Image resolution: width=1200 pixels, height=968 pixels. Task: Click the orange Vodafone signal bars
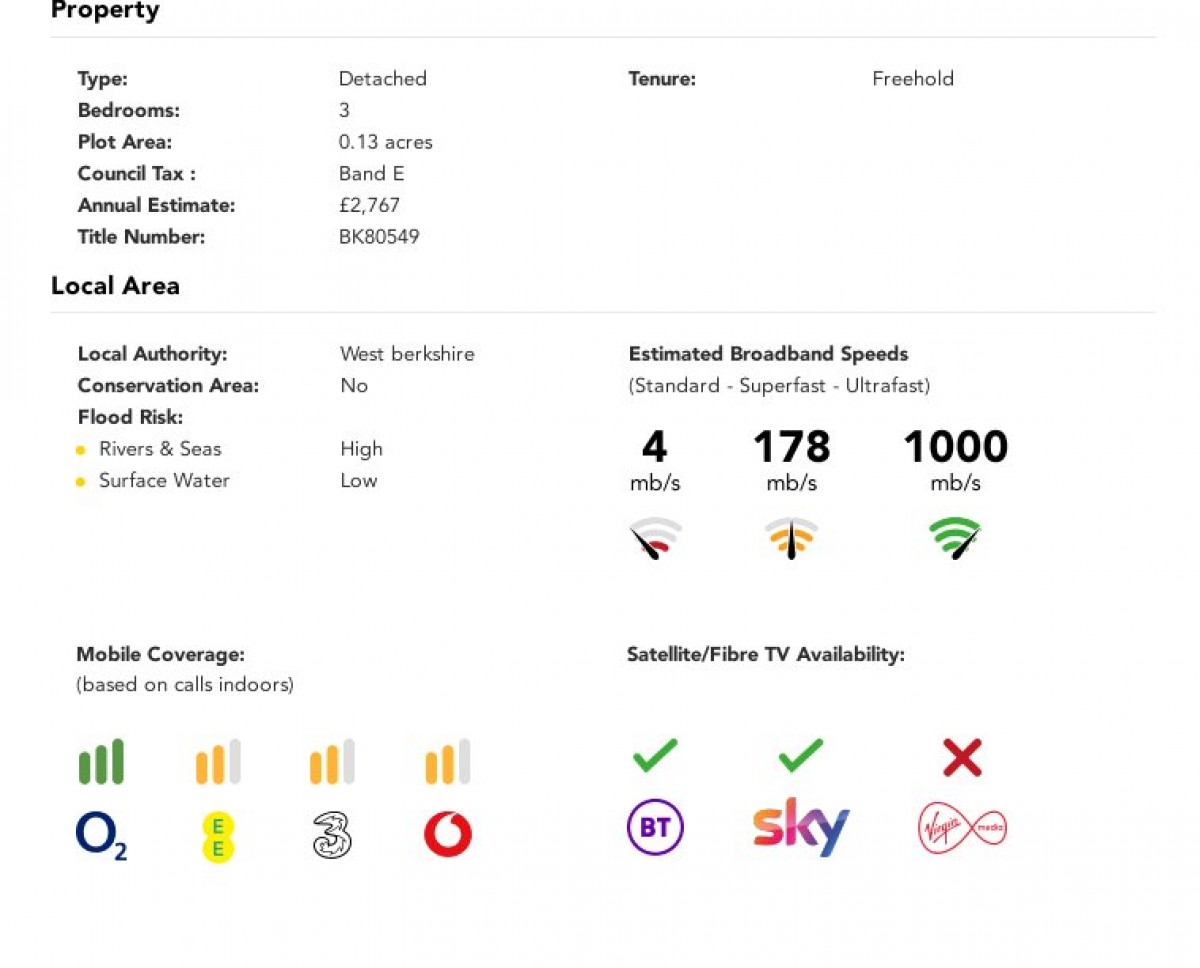[447, 761]
